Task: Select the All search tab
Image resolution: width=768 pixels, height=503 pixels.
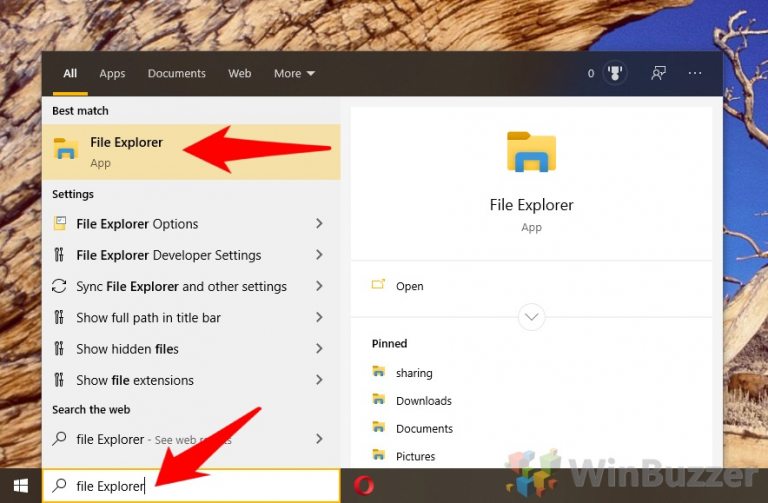Action: pyautogui.click(x=70, y=73)
